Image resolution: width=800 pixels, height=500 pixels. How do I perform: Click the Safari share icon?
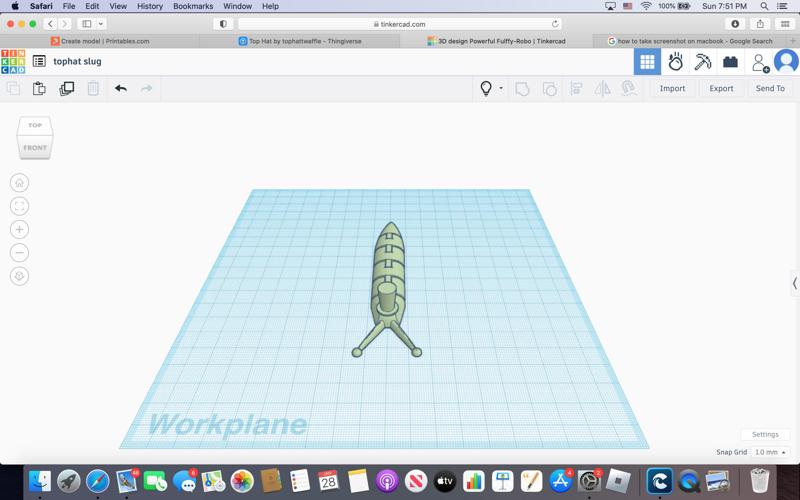coord(760,23)
